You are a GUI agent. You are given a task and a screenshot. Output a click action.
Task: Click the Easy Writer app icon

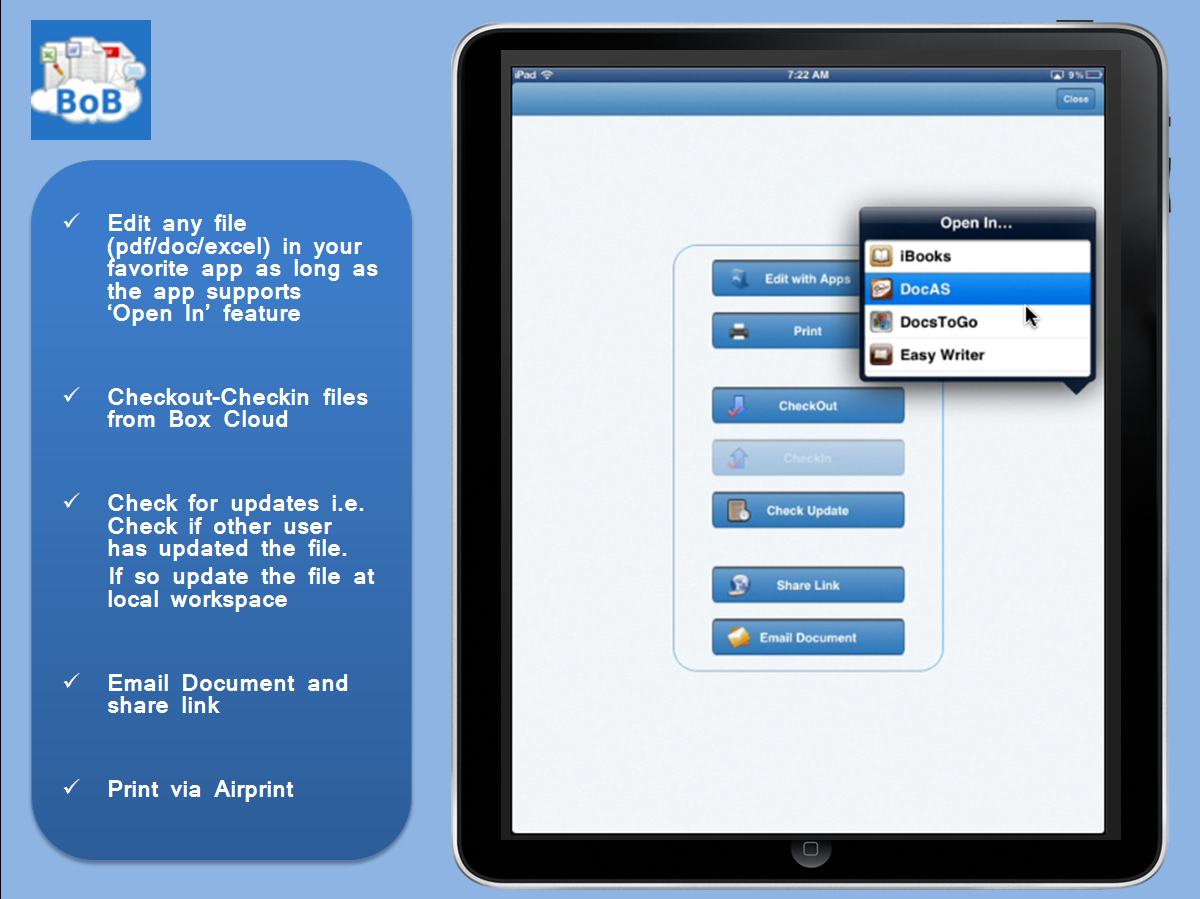881,355
